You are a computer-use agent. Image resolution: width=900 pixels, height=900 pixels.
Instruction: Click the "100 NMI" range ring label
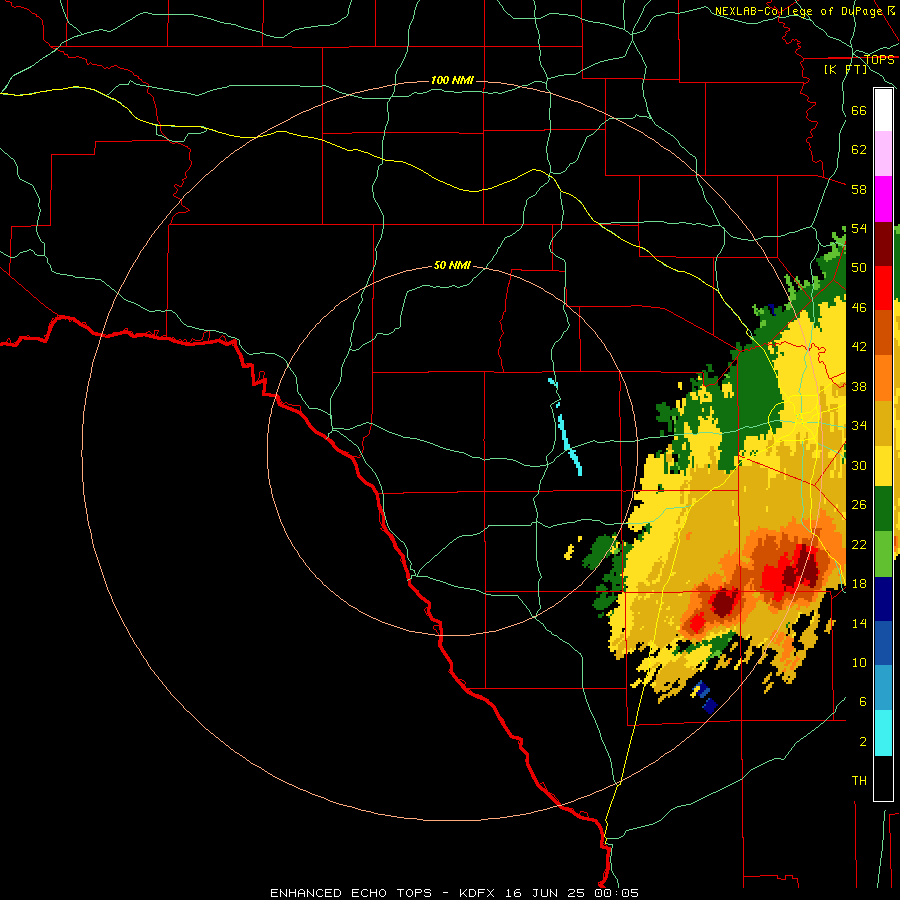point(452,80)
